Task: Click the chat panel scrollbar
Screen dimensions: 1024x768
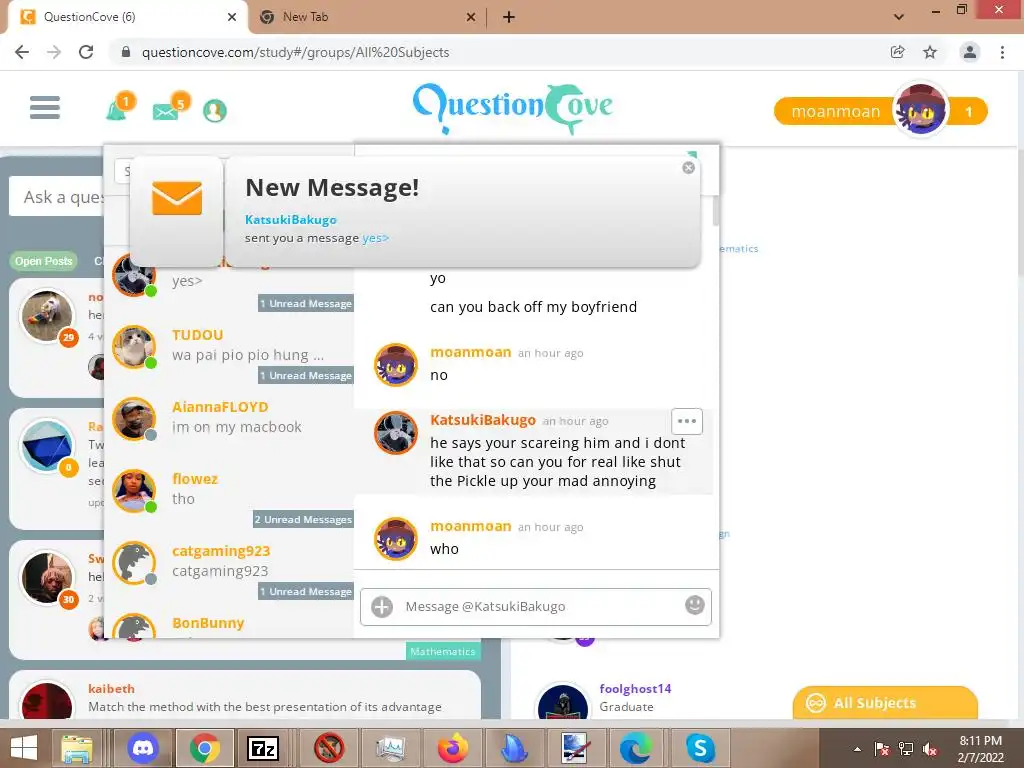Action: (x=716, y=210)
